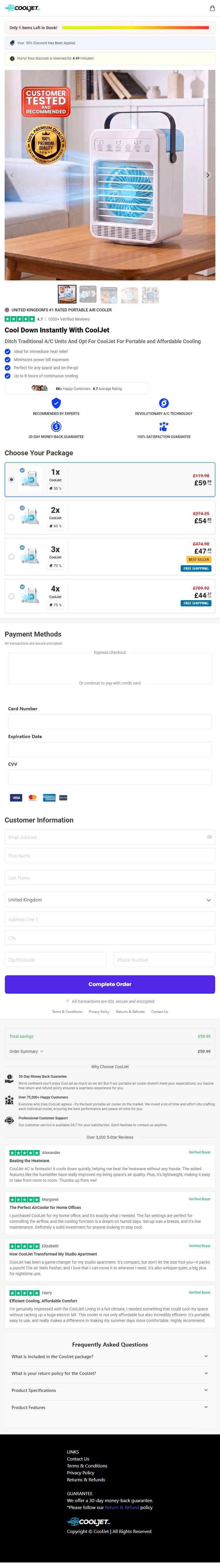Click the 30-day money-back guarantee dollar icon

pyautogui.click(x=56, y=427)
